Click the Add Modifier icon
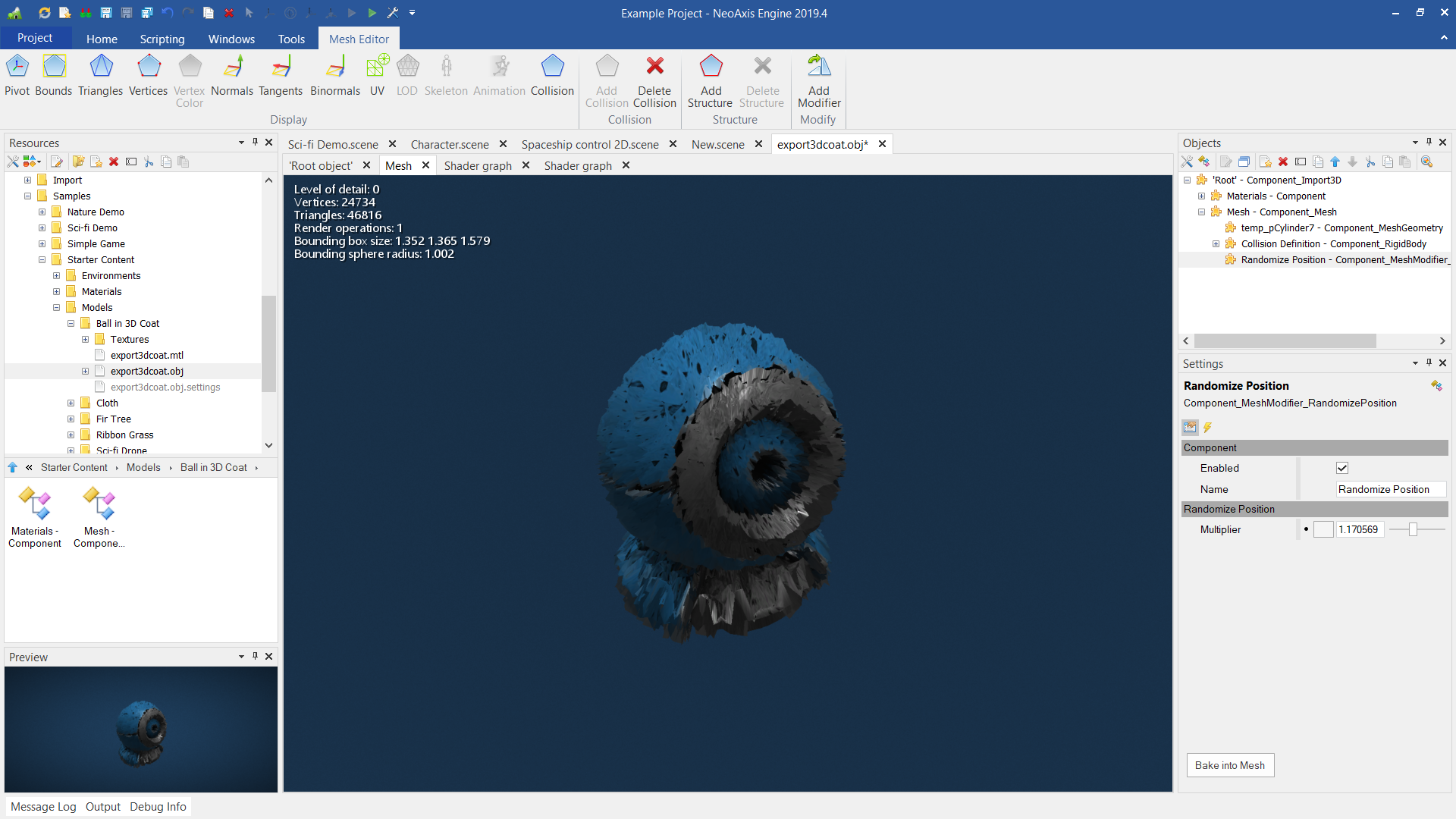Viewport: 1456px width, 819px height. [x=819, y=67]
